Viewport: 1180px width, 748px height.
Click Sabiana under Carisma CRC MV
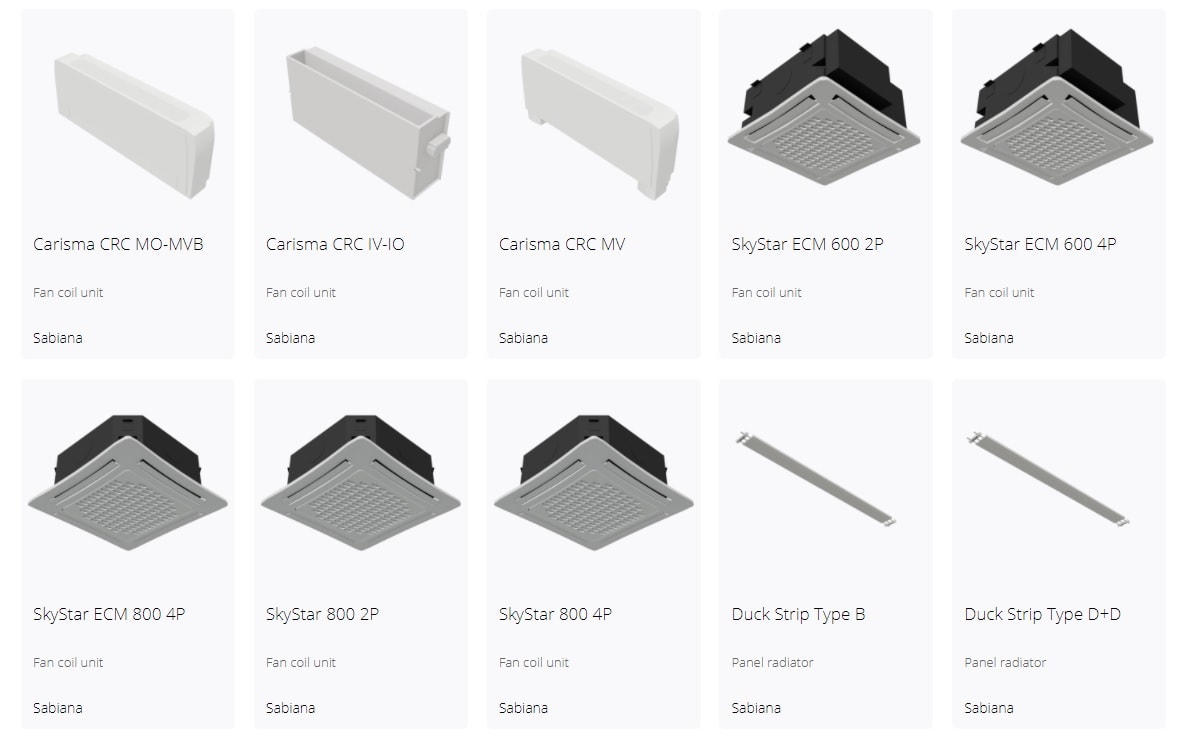coord(523,339)
